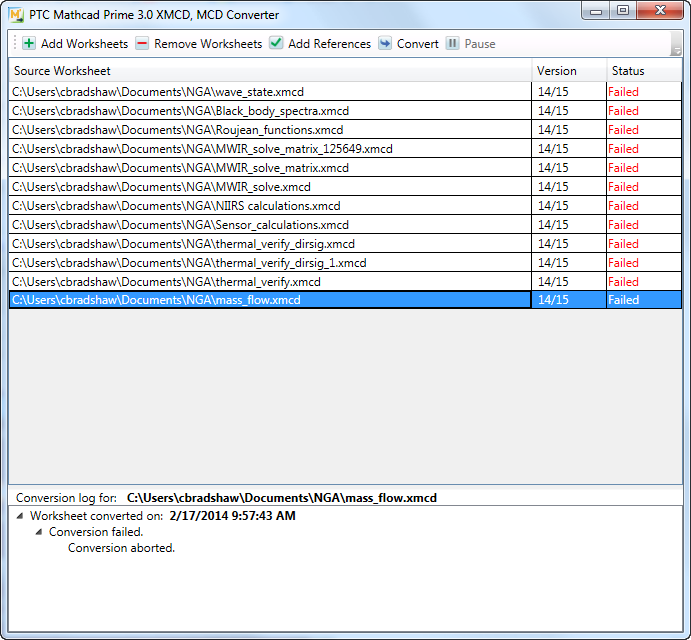Click the toolbar drag grip handle
Screen dimensions: 691x640
point(15,43)
